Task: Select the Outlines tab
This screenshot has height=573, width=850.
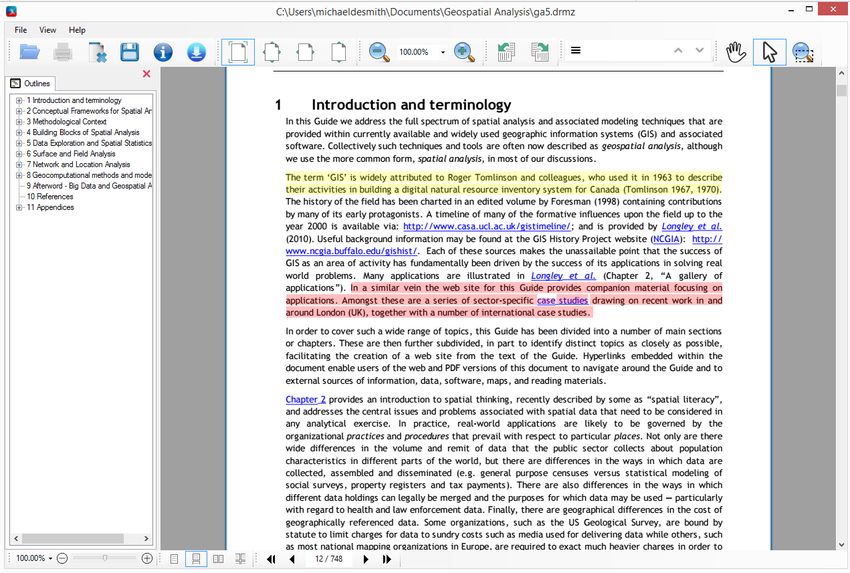Action: (x=31, y=83)
